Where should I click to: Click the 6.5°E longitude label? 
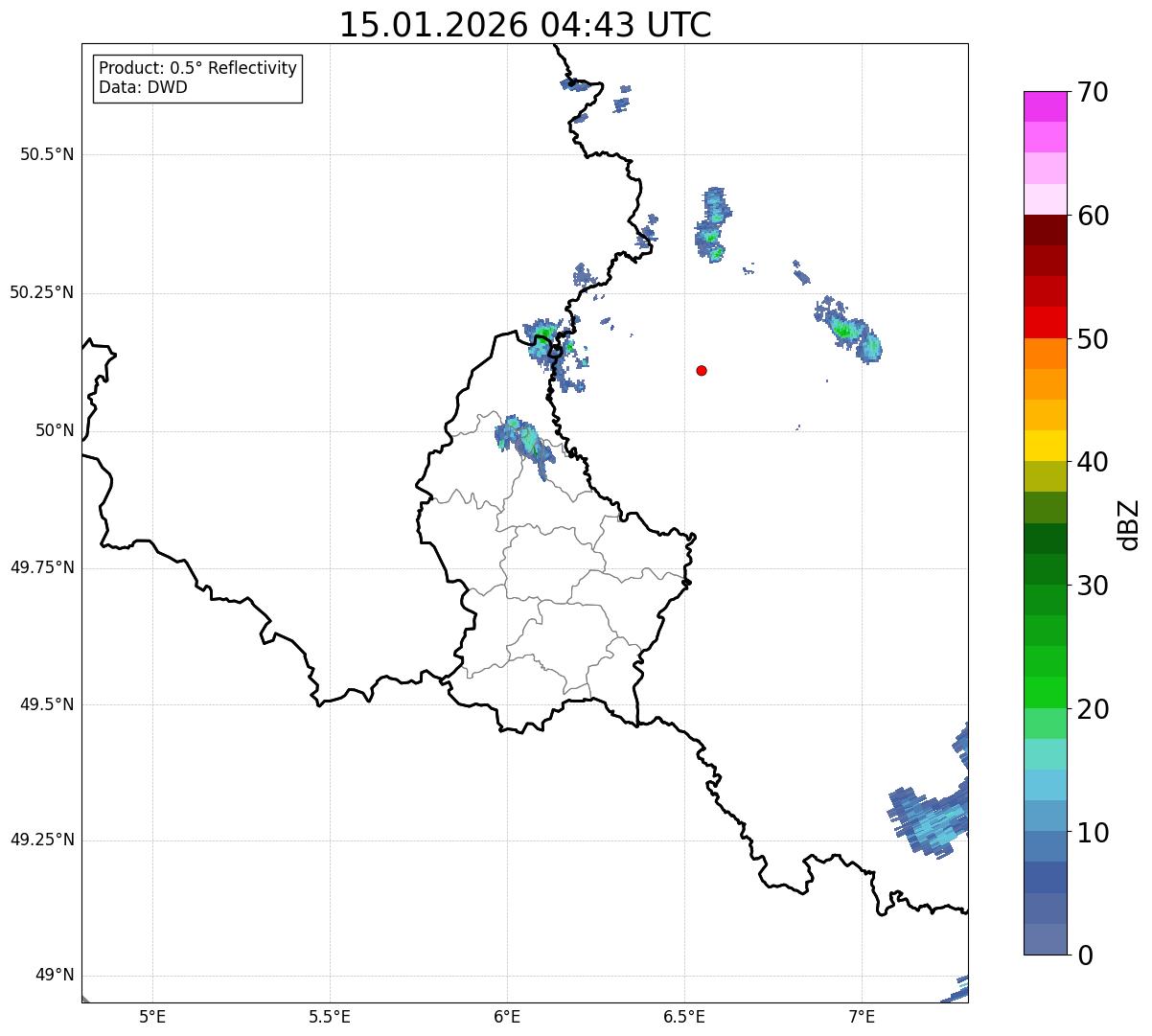[x=684, y=1016]
